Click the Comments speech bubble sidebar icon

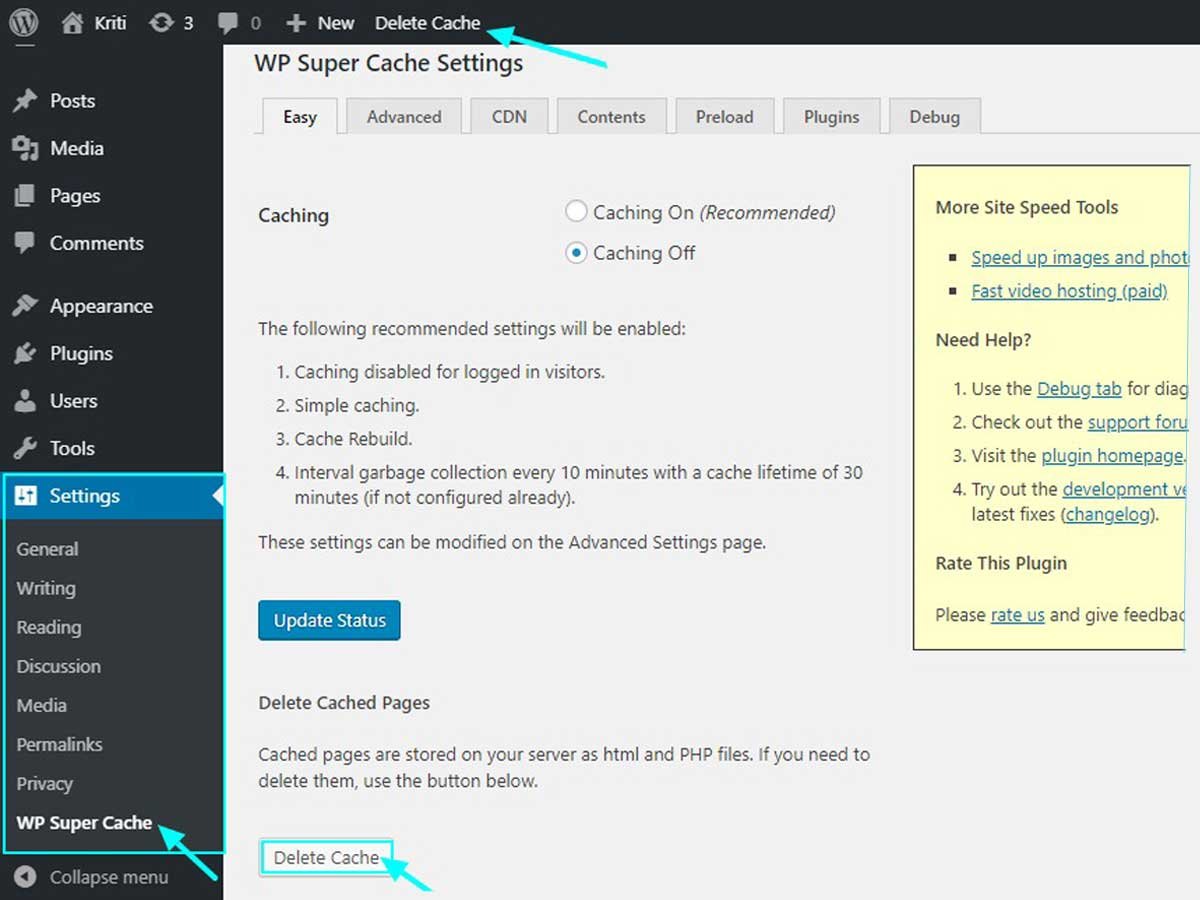(25, 243)
